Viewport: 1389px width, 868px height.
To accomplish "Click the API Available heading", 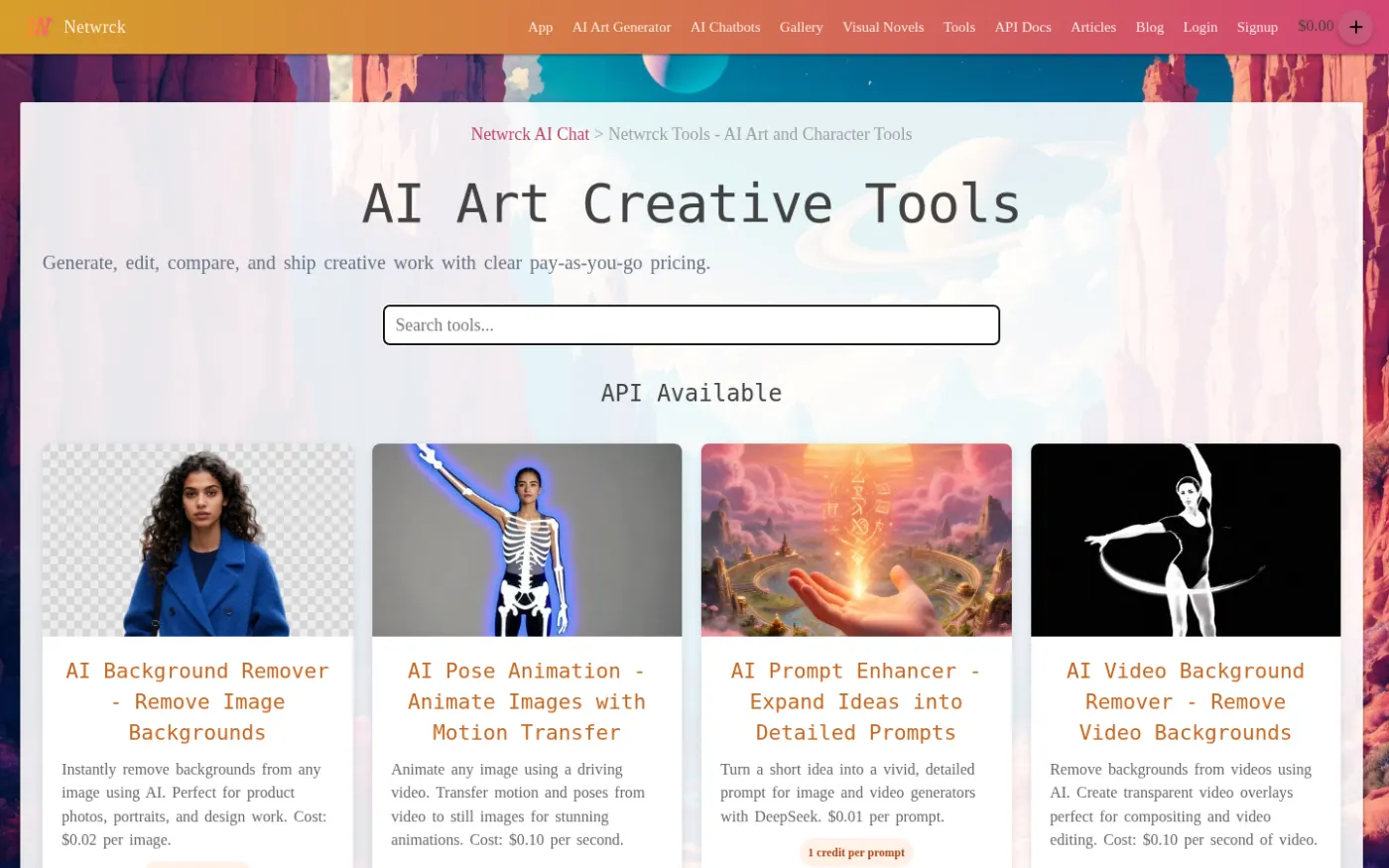I will pyautogui.click(x=692, y=393).
